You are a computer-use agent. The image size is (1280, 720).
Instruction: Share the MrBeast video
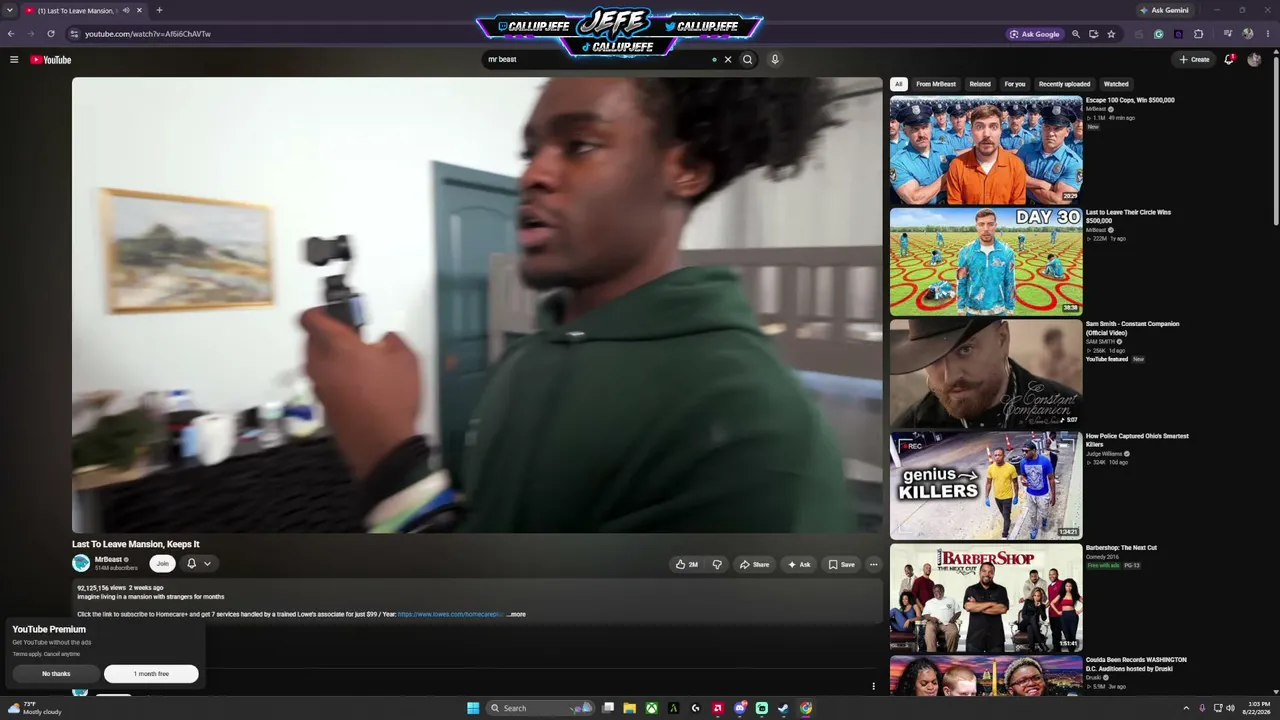tap(754, 565)
